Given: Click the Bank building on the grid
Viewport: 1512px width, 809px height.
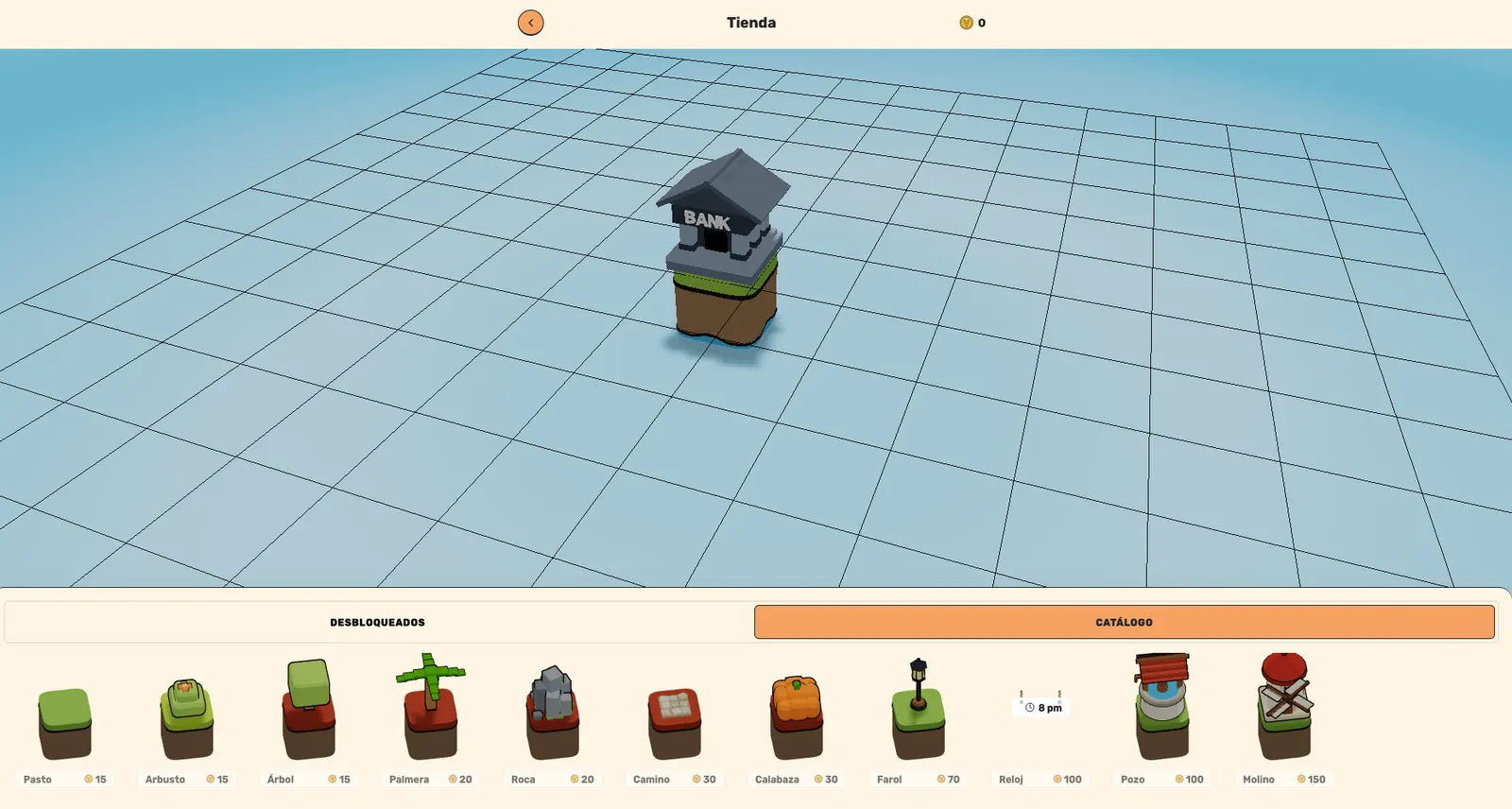Looking at the screenshot, I should point(724,248).
